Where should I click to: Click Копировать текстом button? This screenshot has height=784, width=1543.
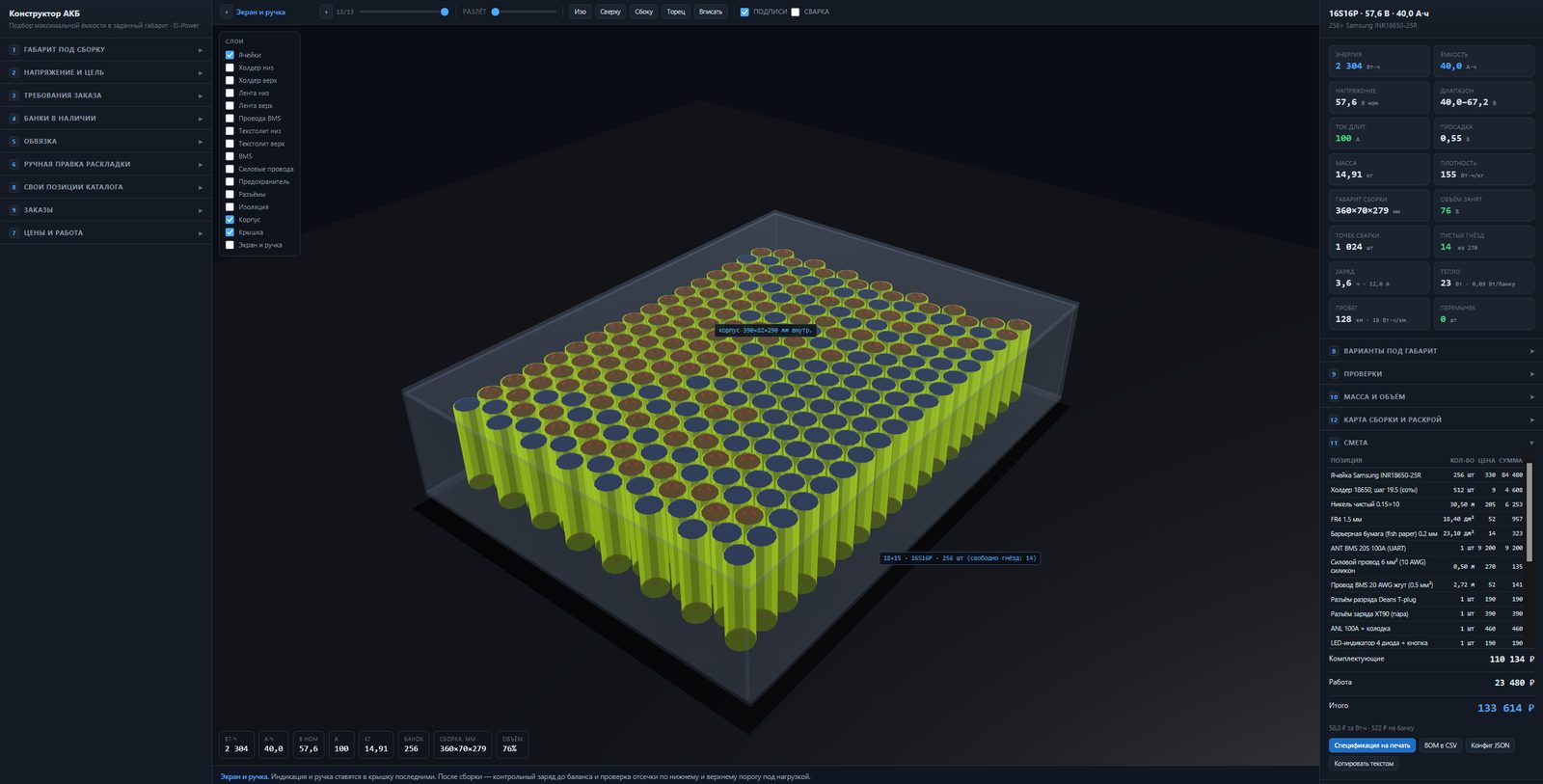1364,764
